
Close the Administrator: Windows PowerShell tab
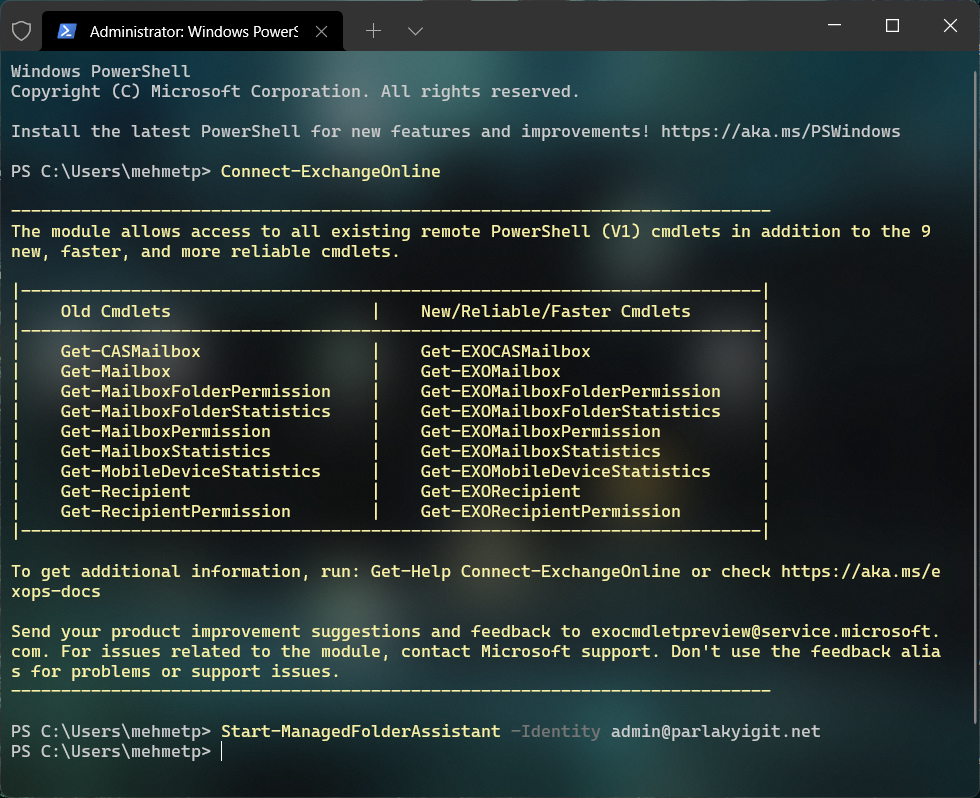coord(321,31)
